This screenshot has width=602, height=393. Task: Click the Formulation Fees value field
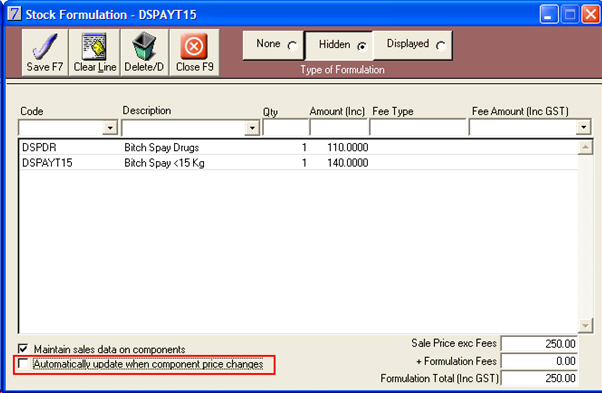tap(539, 361)
